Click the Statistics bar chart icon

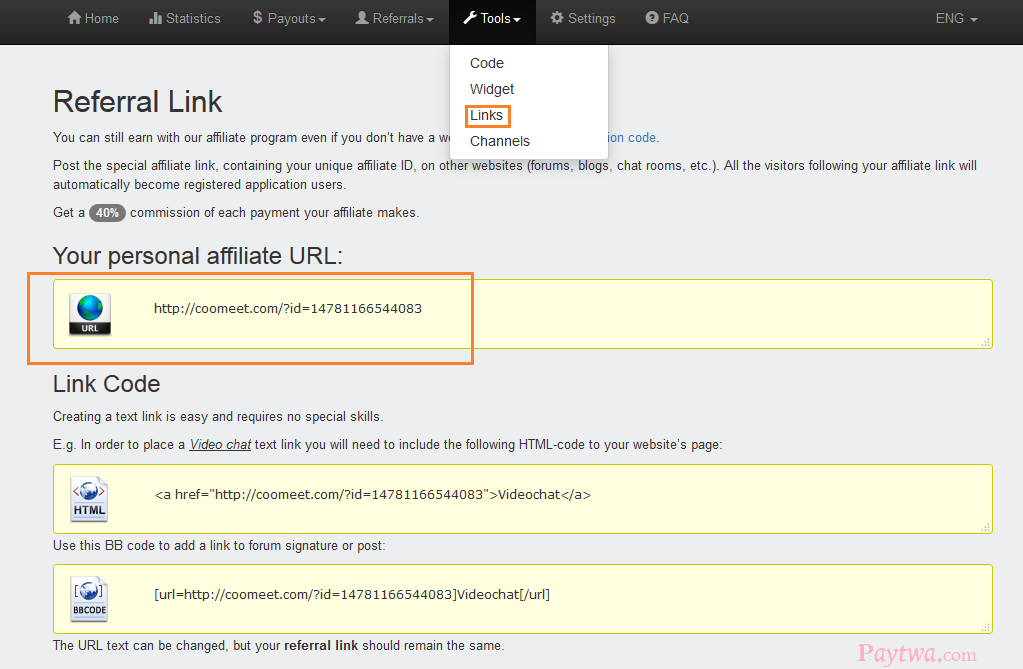pos(155,18)
